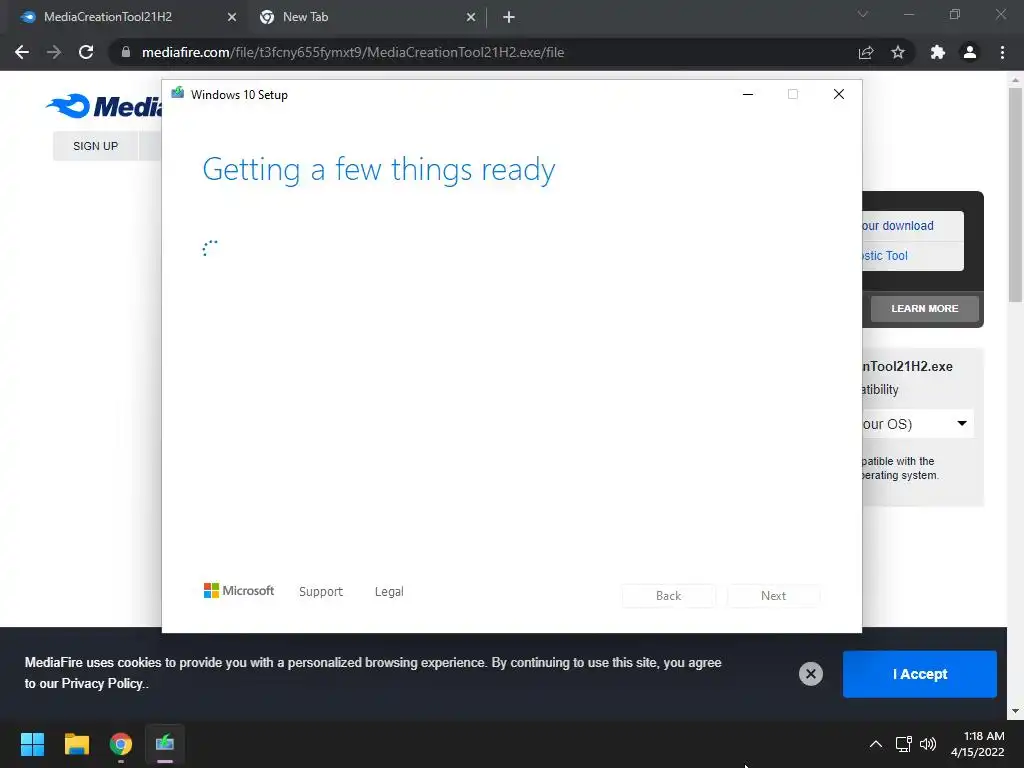The image size is (1024, 768).
Task: Select Windows Setup taskbar icon
Action: pyautogui.click(x=165, y=744)
